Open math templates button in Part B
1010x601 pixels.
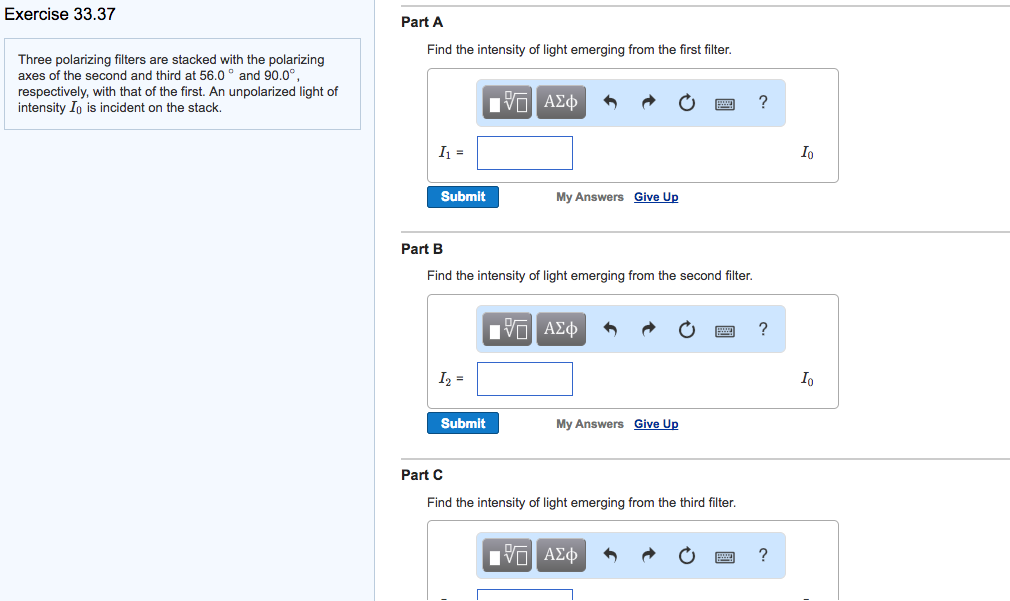[508, 329]
